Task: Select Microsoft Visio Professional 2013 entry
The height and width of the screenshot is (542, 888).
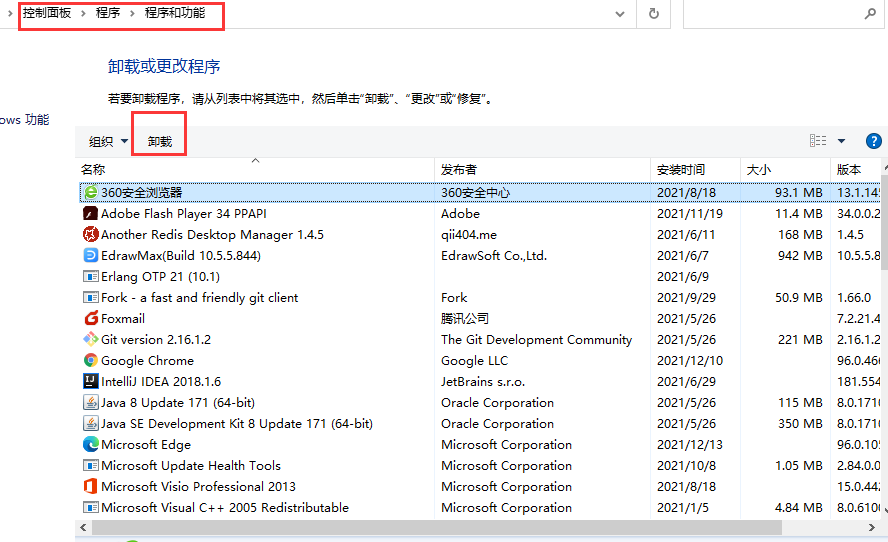Action: tap(198, 486)
